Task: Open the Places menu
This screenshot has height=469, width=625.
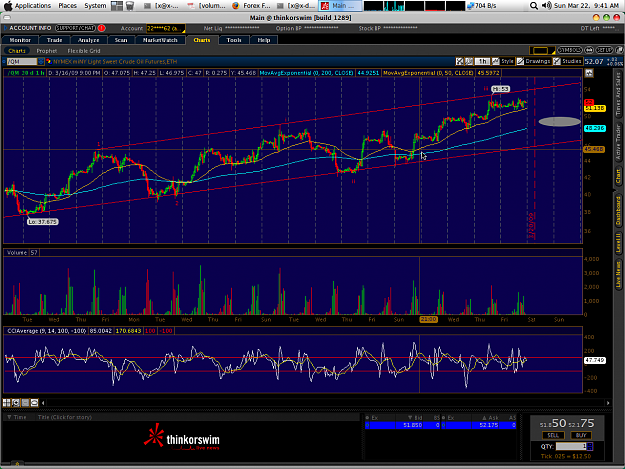Action: click(x=67, y=6)
